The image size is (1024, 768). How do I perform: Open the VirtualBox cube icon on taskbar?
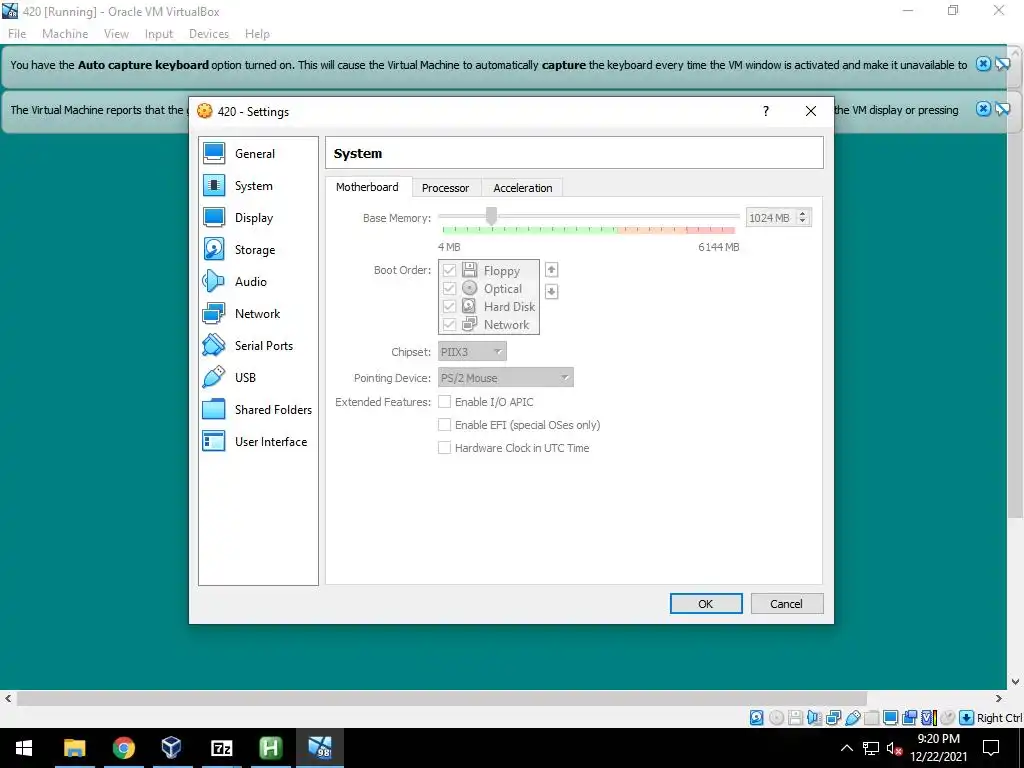(x=172, y=748)
